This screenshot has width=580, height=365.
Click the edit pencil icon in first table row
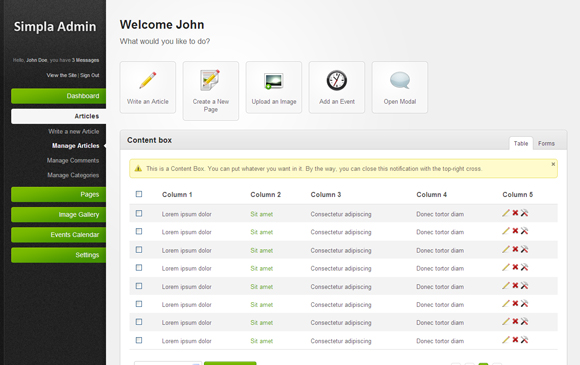coord(506,213)
